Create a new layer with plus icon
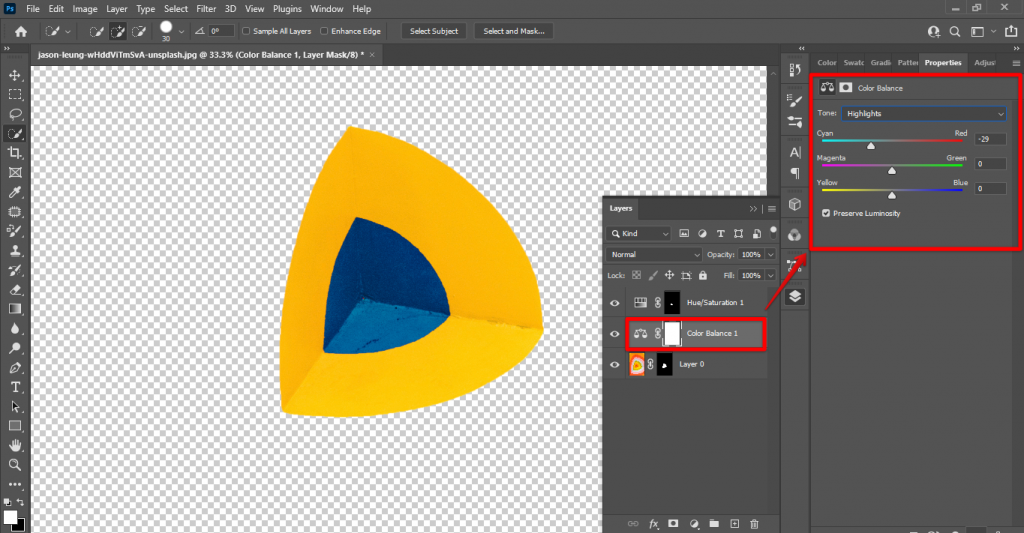The width and height of the screenshot is (1024, 533). tap(734, 523)
